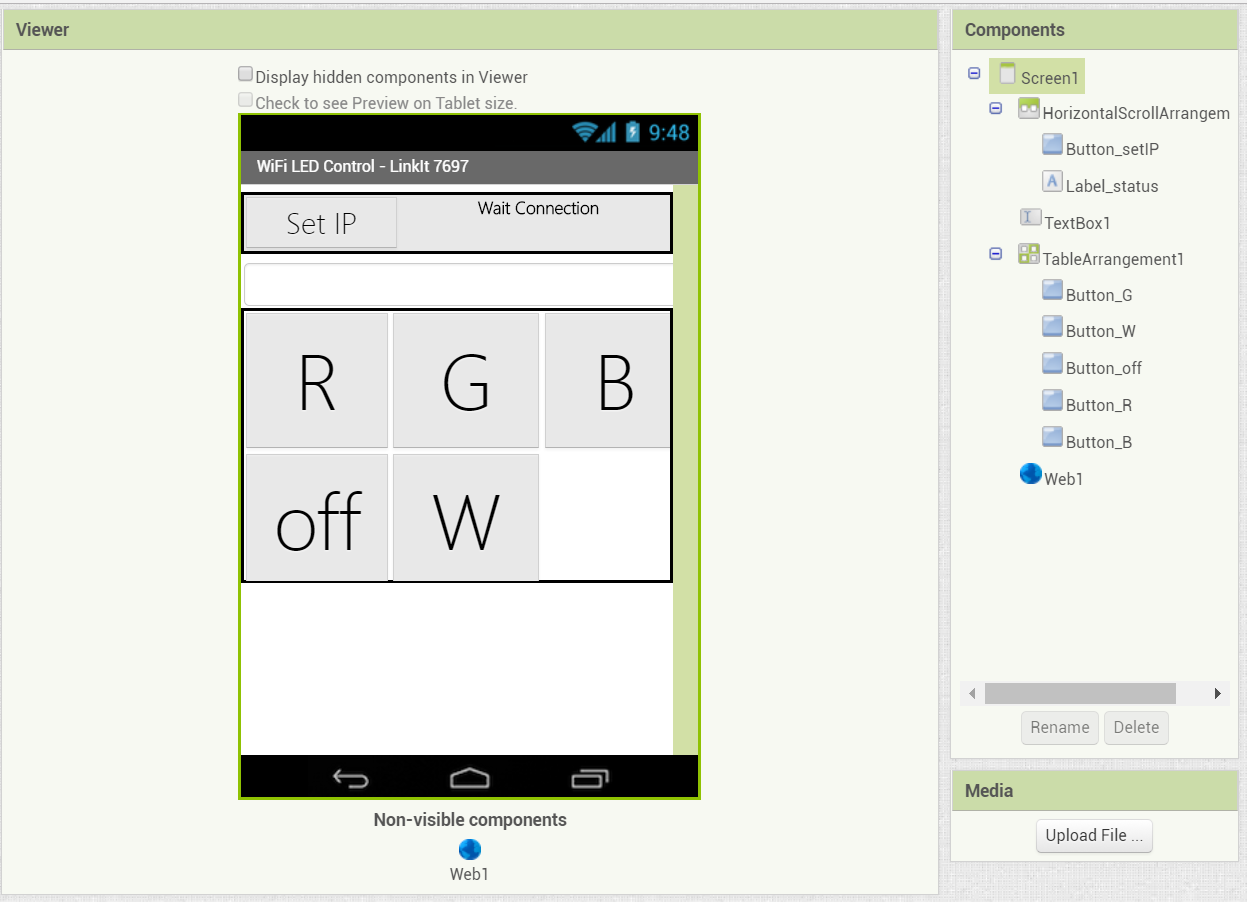The image size is (1247, 902).
Task: Click the WiFi LED Control title bar
Action: (x=469, y=166)
